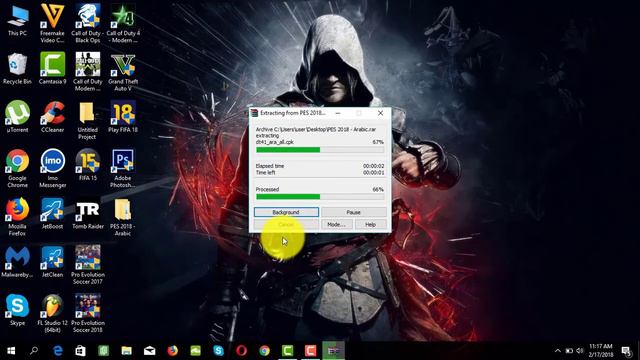Screen dimensions: 640x360
Task: Click the WinRAR icon in dialog title bar
Action: (x=254, y=113)
